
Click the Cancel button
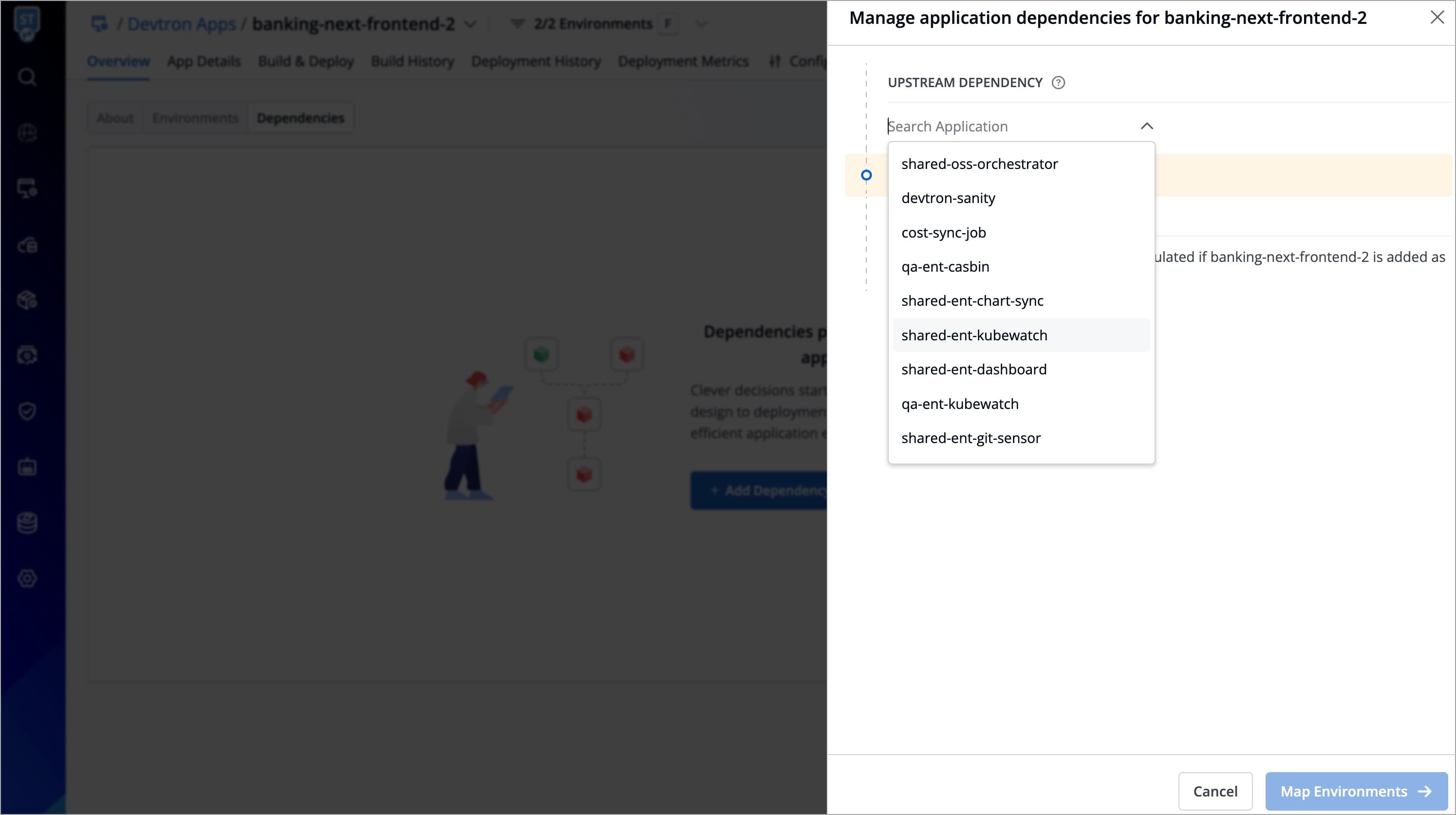coord(1214,791)
